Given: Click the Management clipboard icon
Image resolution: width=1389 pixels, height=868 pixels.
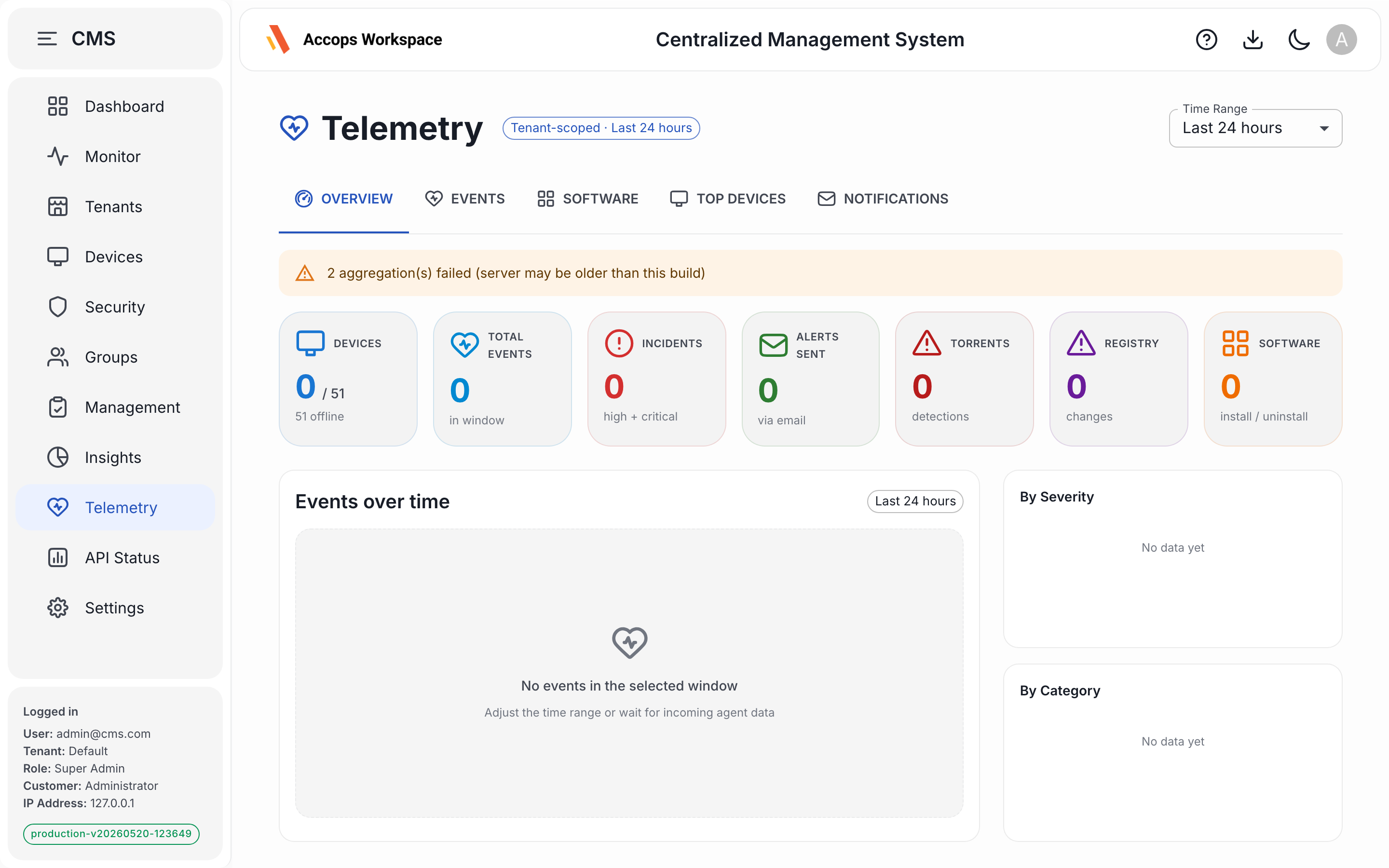Looking at the screenshot, I should (57, 407).
